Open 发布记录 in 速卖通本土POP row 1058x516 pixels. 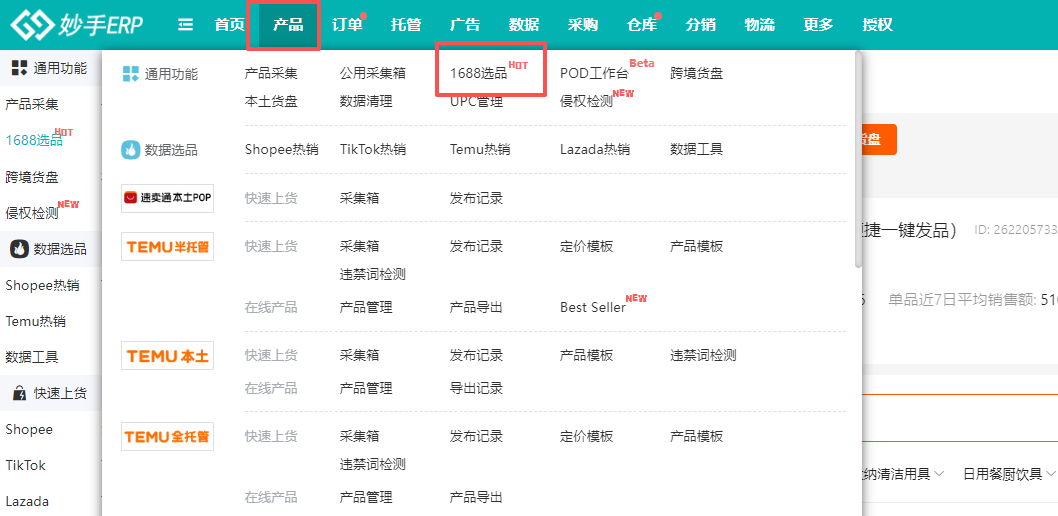pos(476,198)
